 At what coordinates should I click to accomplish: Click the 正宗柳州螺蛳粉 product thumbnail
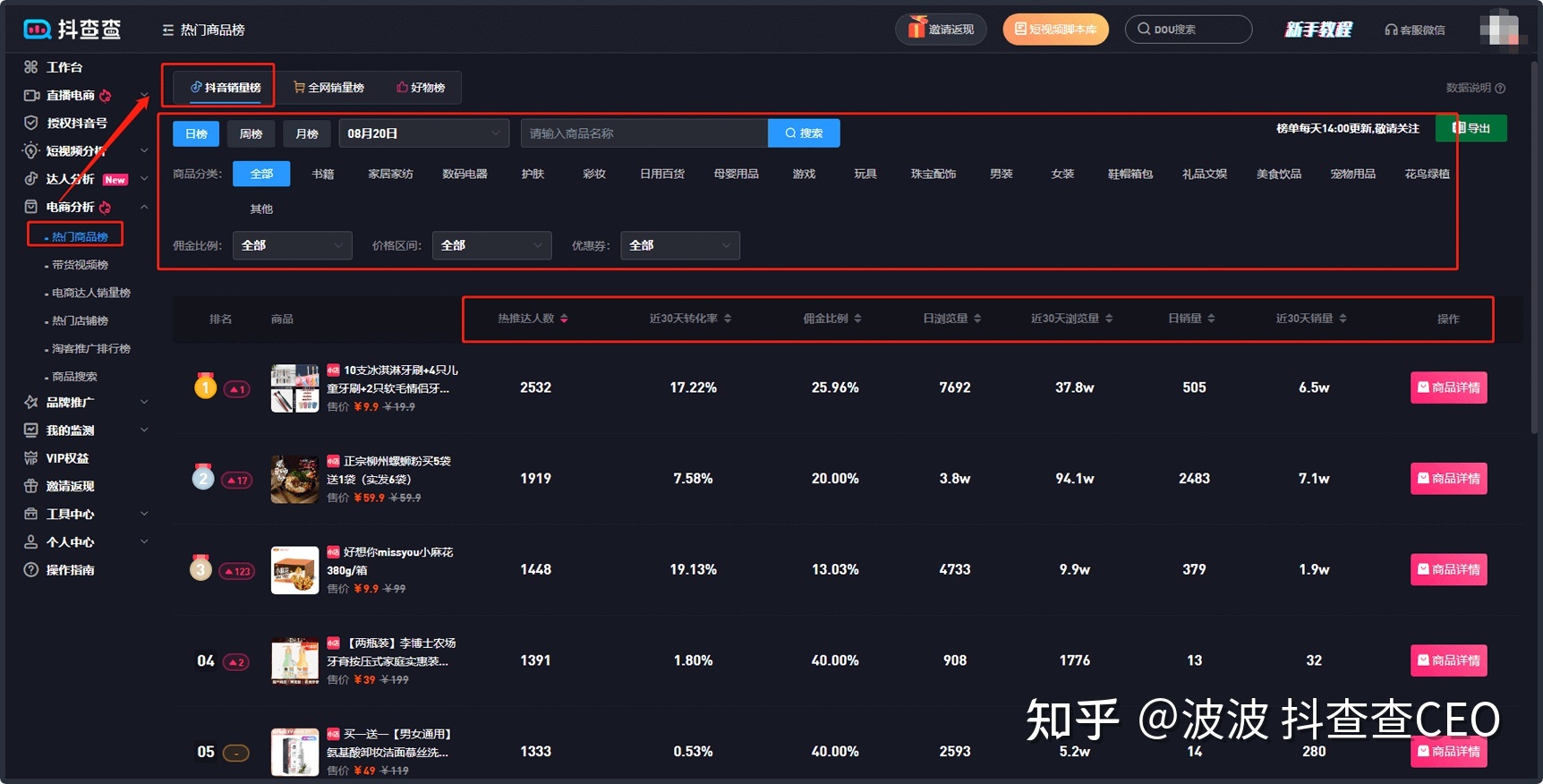[294, 479]
